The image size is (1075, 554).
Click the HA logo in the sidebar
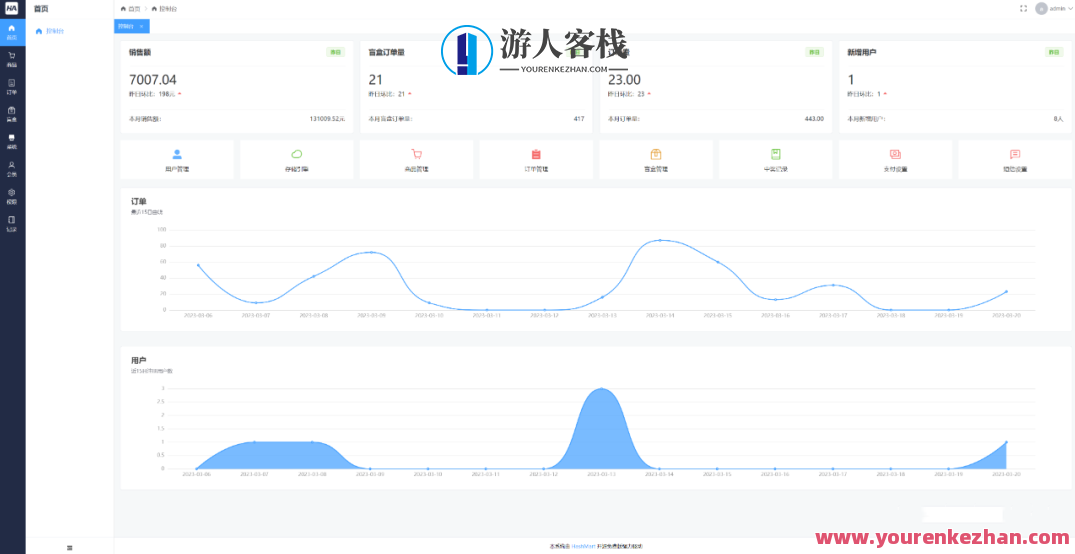[x=12, y=9]
